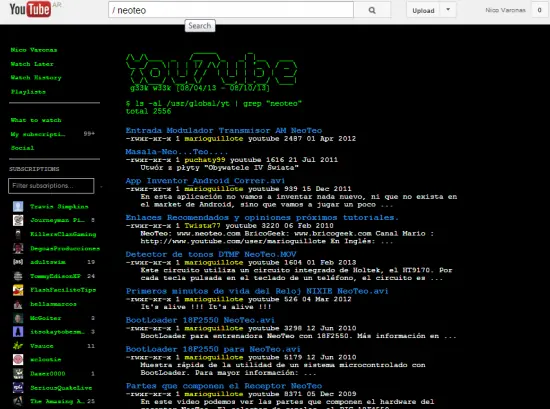Click the 'total 2556' results line
This screenshot has height=409, width=550.
(148, 112)
